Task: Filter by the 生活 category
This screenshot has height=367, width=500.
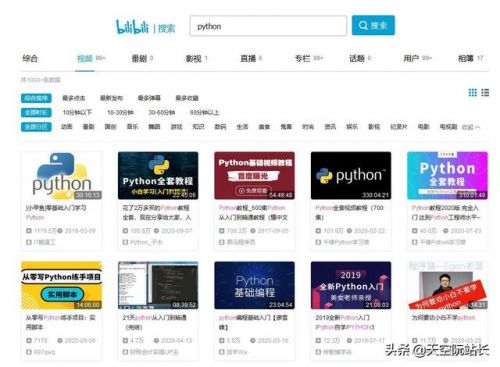Action: pyautogui.click(x=242, y=127)
